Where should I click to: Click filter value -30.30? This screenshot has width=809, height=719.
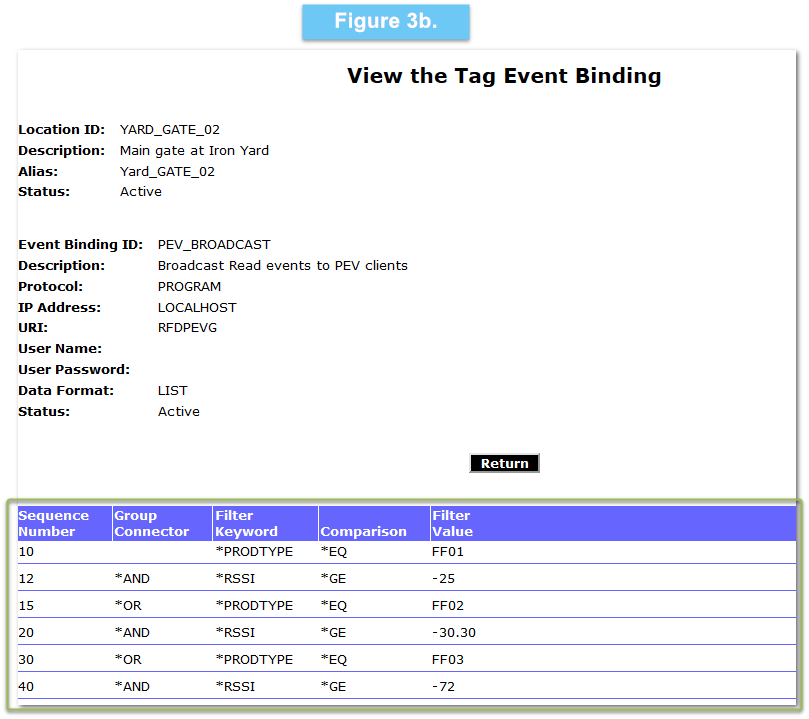454,633
